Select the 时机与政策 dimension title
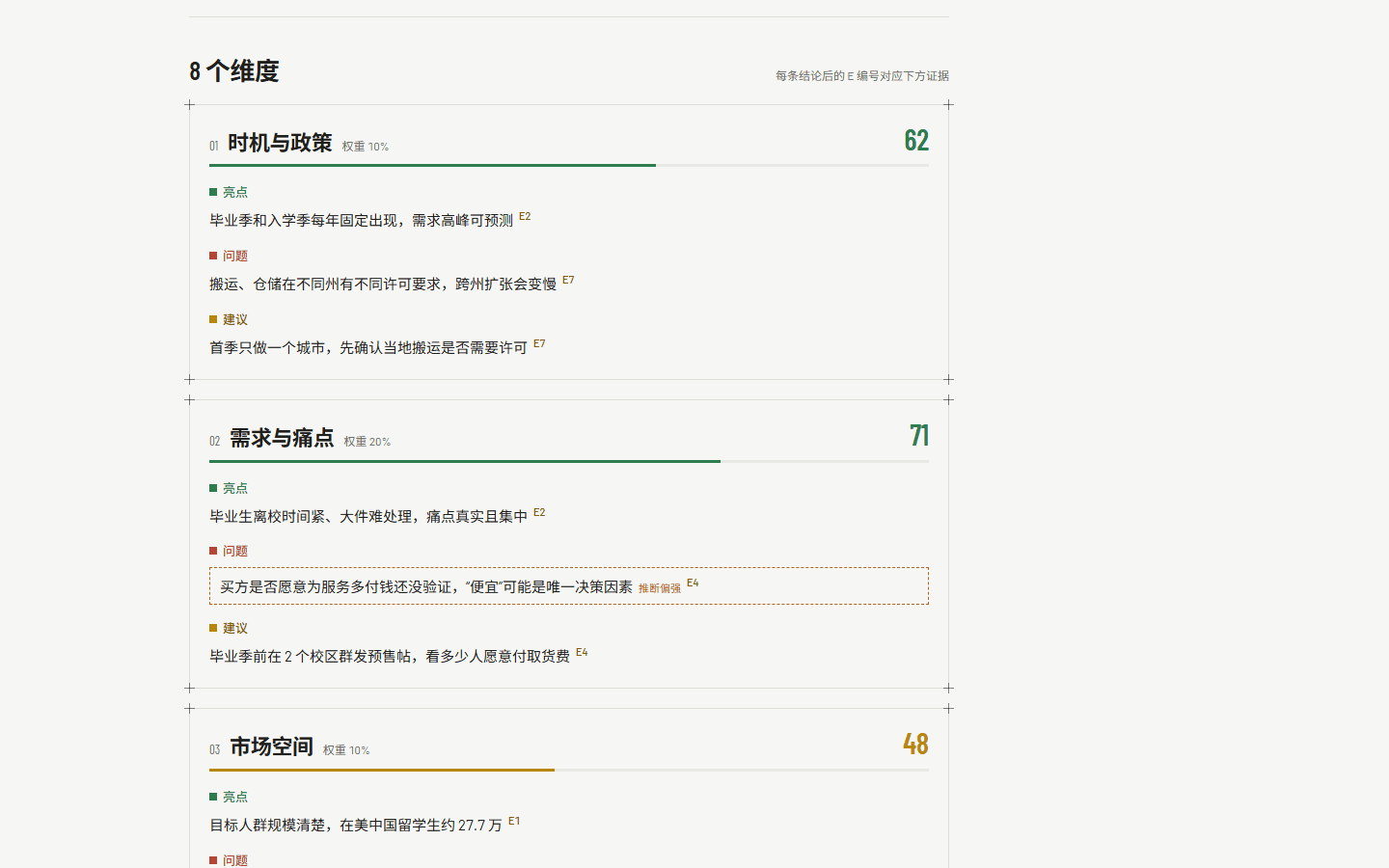This screenshot has height=868, width=1389. click(x=280, y=143)
